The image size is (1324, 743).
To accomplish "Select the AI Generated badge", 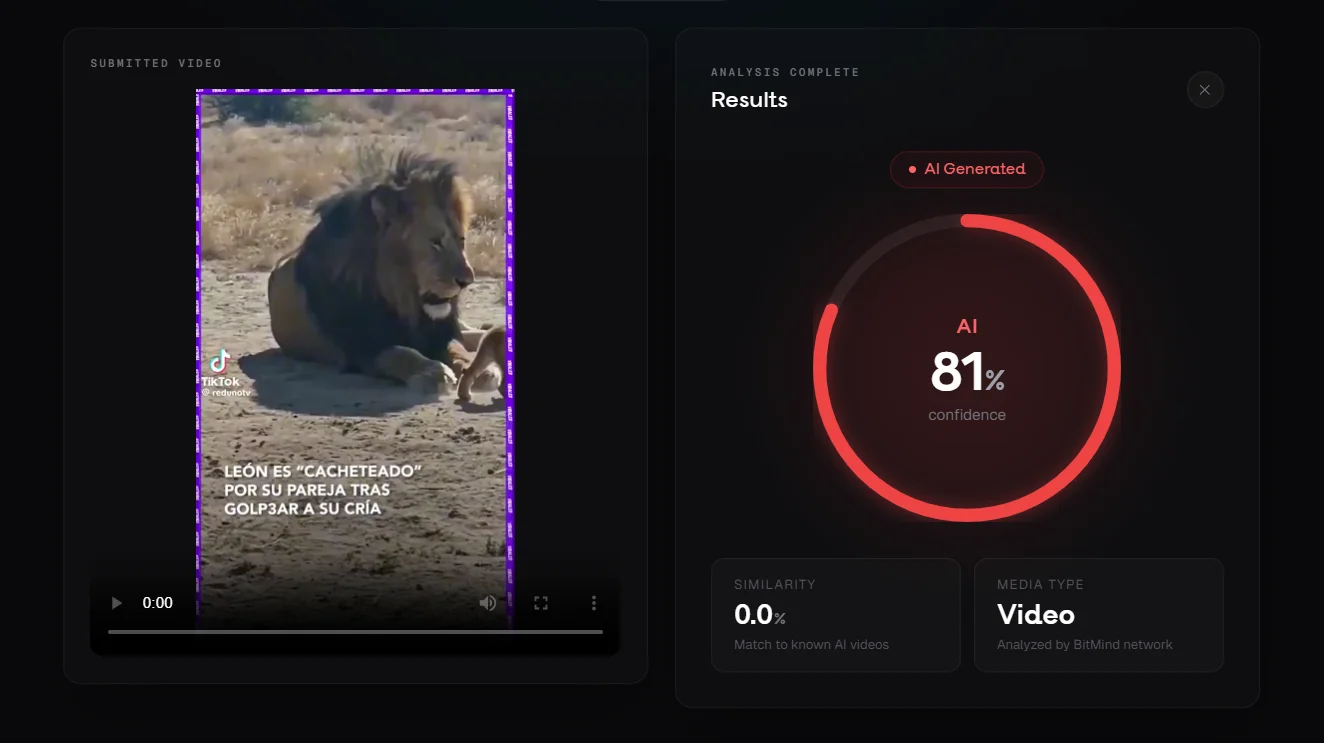I will point(967,169).
